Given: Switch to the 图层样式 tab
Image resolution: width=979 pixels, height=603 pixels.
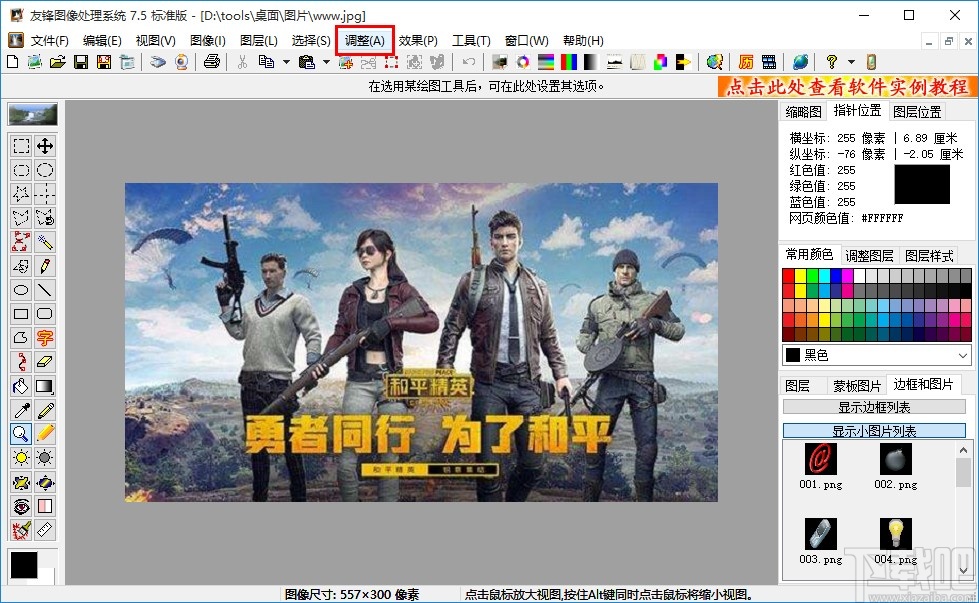Looking at the screenshot, I should [x=929, y=255].
